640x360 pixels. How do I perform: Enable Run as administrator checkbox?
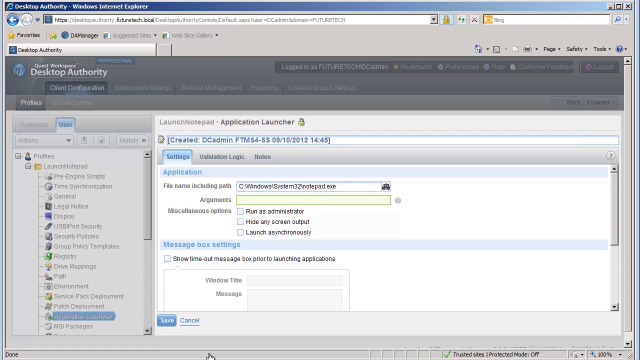coord(240,211)
